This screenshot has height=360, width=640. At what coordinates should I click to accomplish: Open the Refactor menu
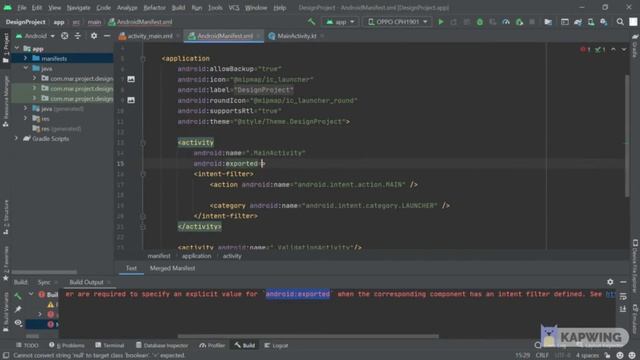[x=154, y=7]
